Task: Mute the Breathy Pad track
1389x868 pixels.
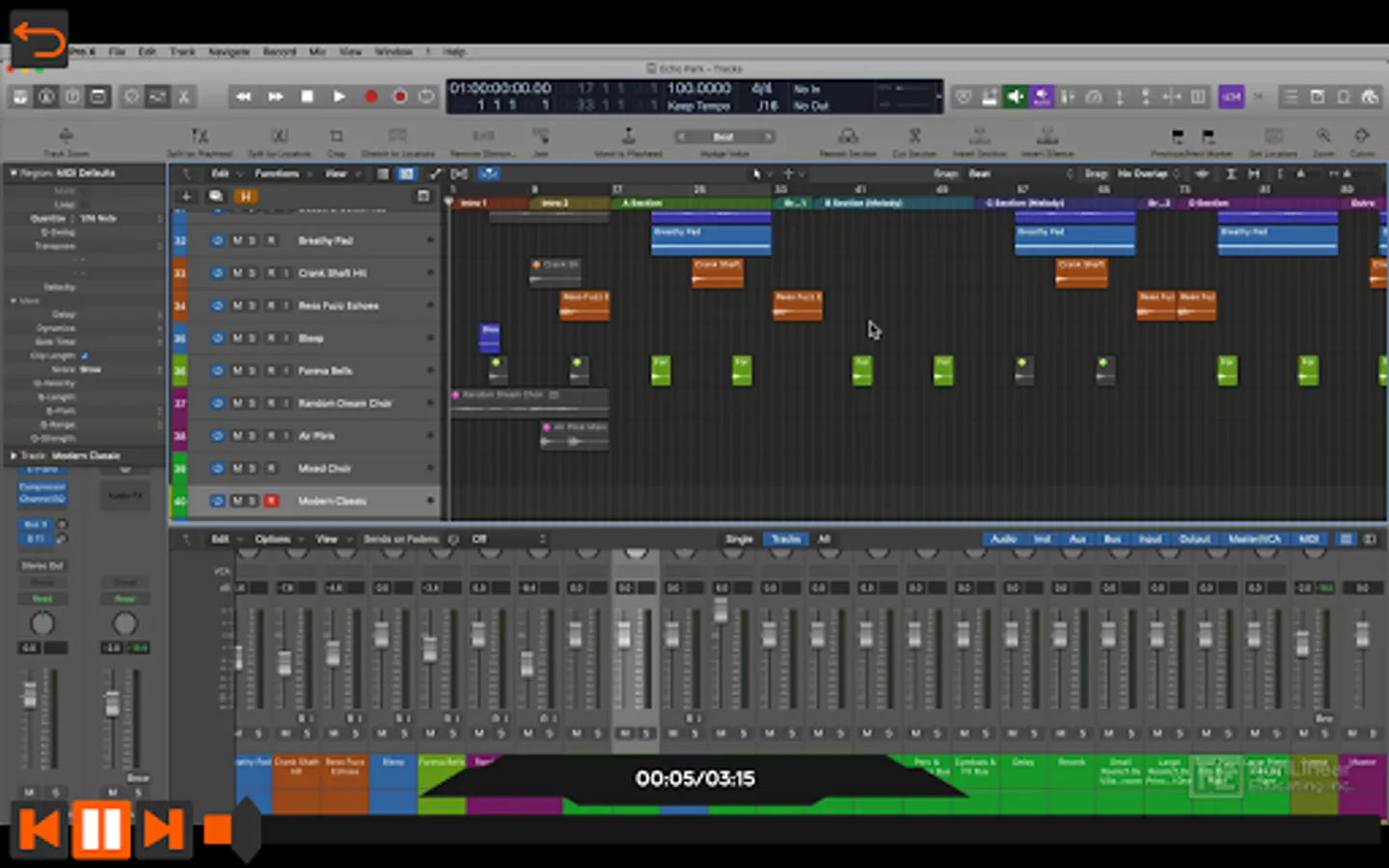Action: 237,240
